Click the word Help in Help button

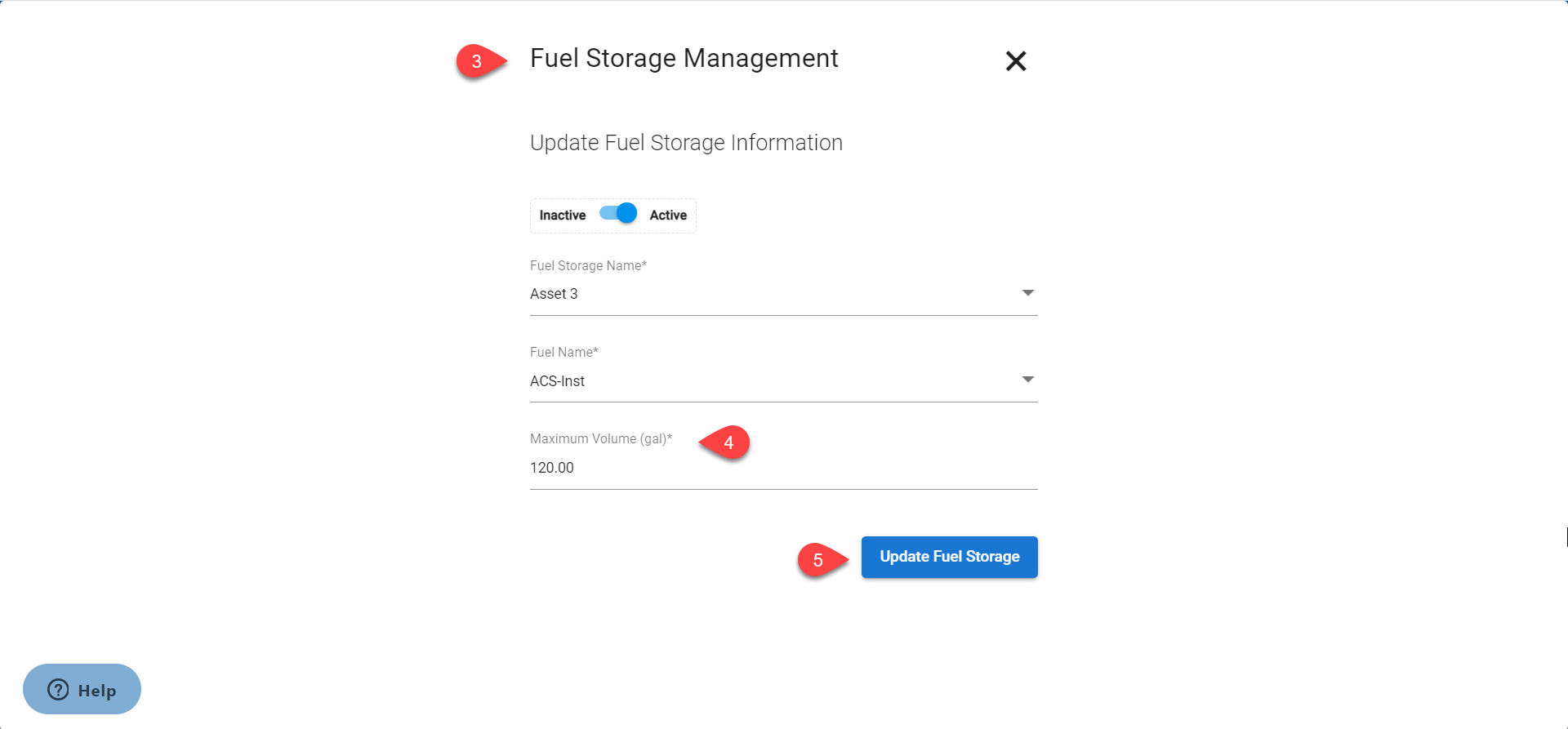97,691
